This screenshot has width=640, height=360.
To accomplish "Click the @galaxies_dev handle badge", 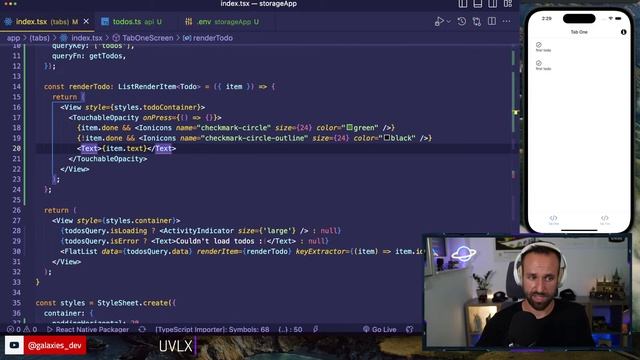I will pyautogui.click(x=55, y=345).
